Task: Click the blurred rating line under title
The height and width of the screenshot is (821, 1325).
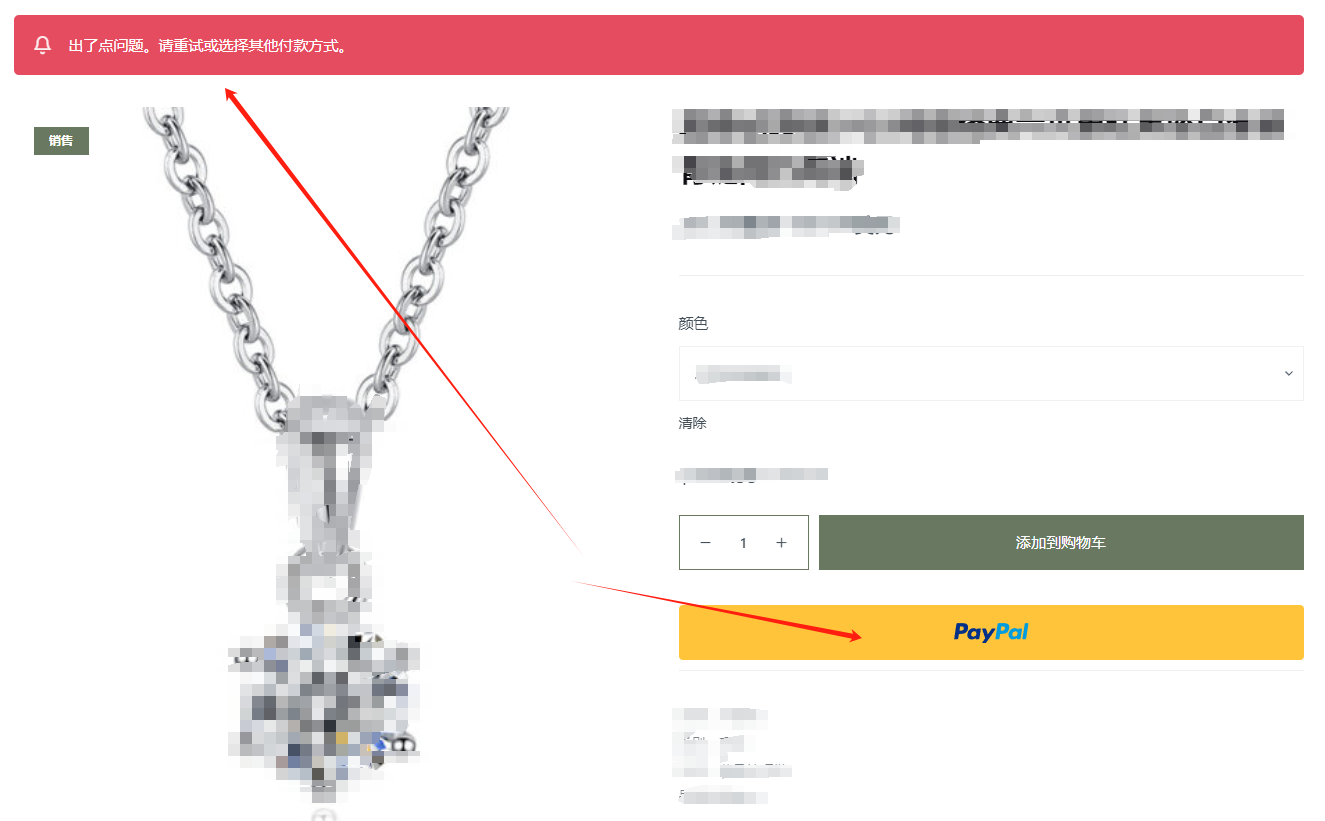Action: (x=787, y=225)
